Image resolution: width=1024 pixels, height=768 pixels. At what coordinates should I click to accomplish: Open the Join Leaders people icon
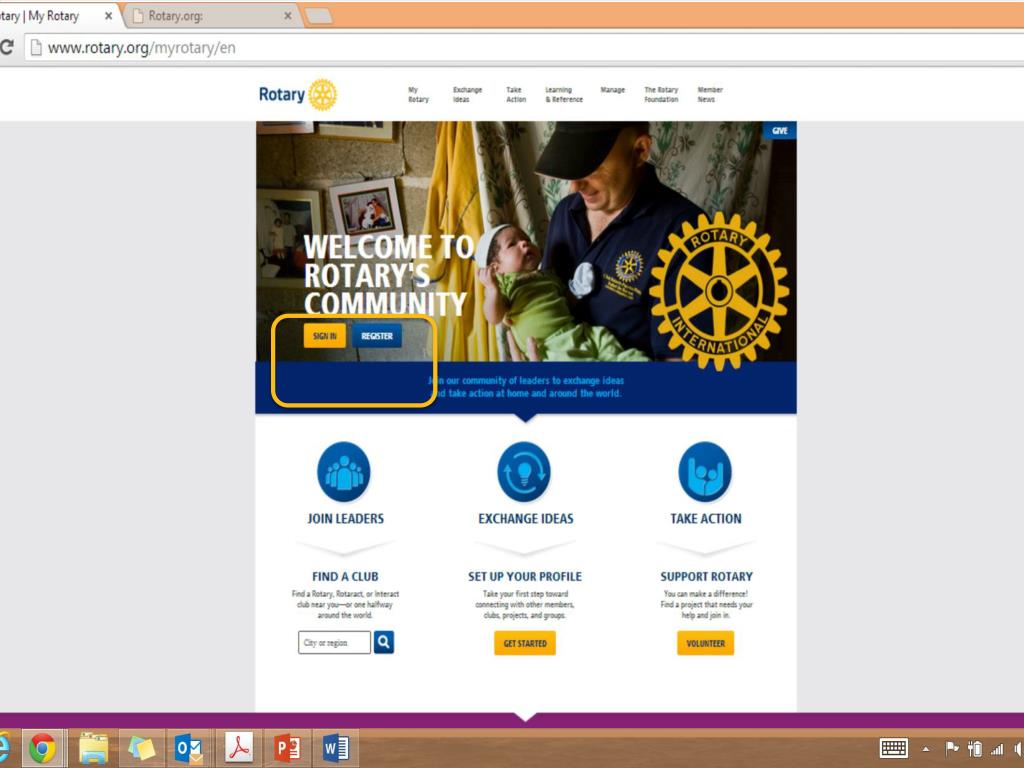click(x=344, y=472)
